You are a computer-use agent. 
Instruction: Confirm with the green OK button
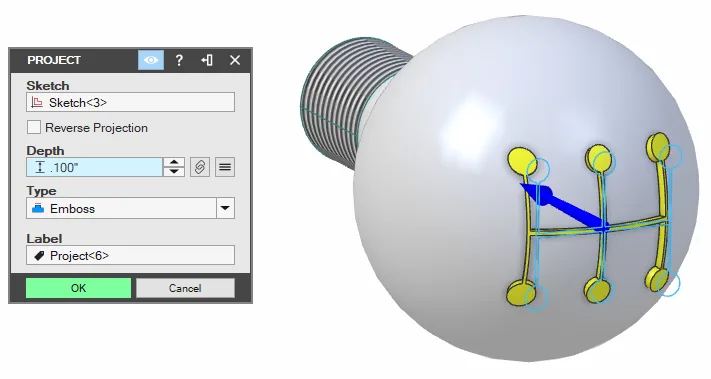click(x=78, y=288)
